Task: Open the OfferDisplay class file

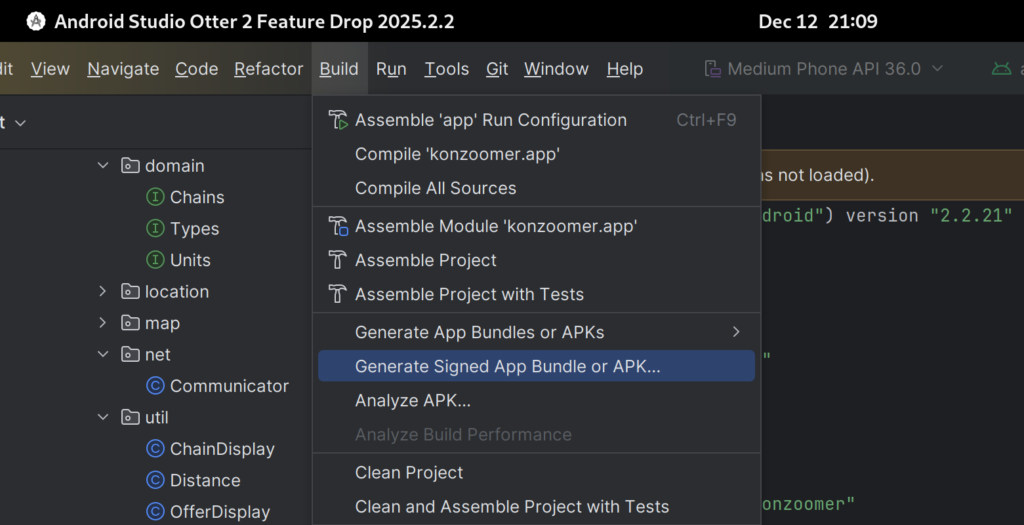Action: pos(219,511)
